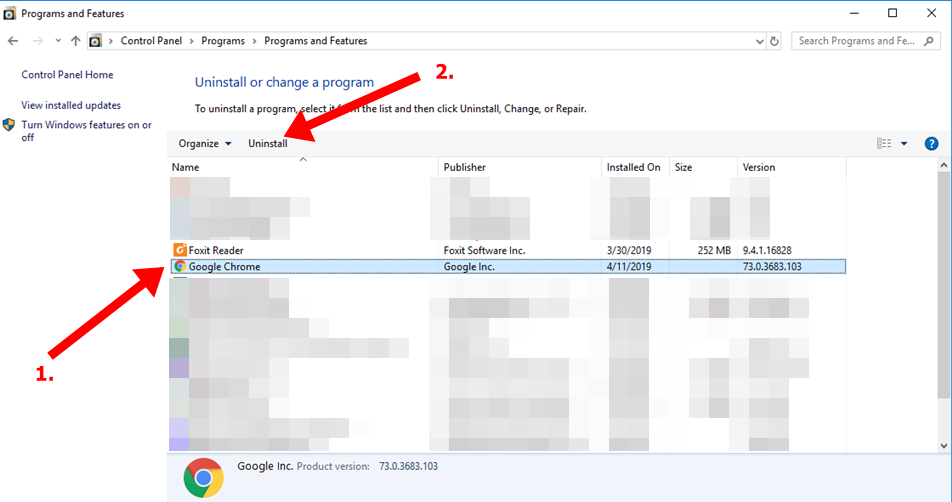Change view using the view icon
The width and height of the screenshot is (952, 502).
coord(884,143)
